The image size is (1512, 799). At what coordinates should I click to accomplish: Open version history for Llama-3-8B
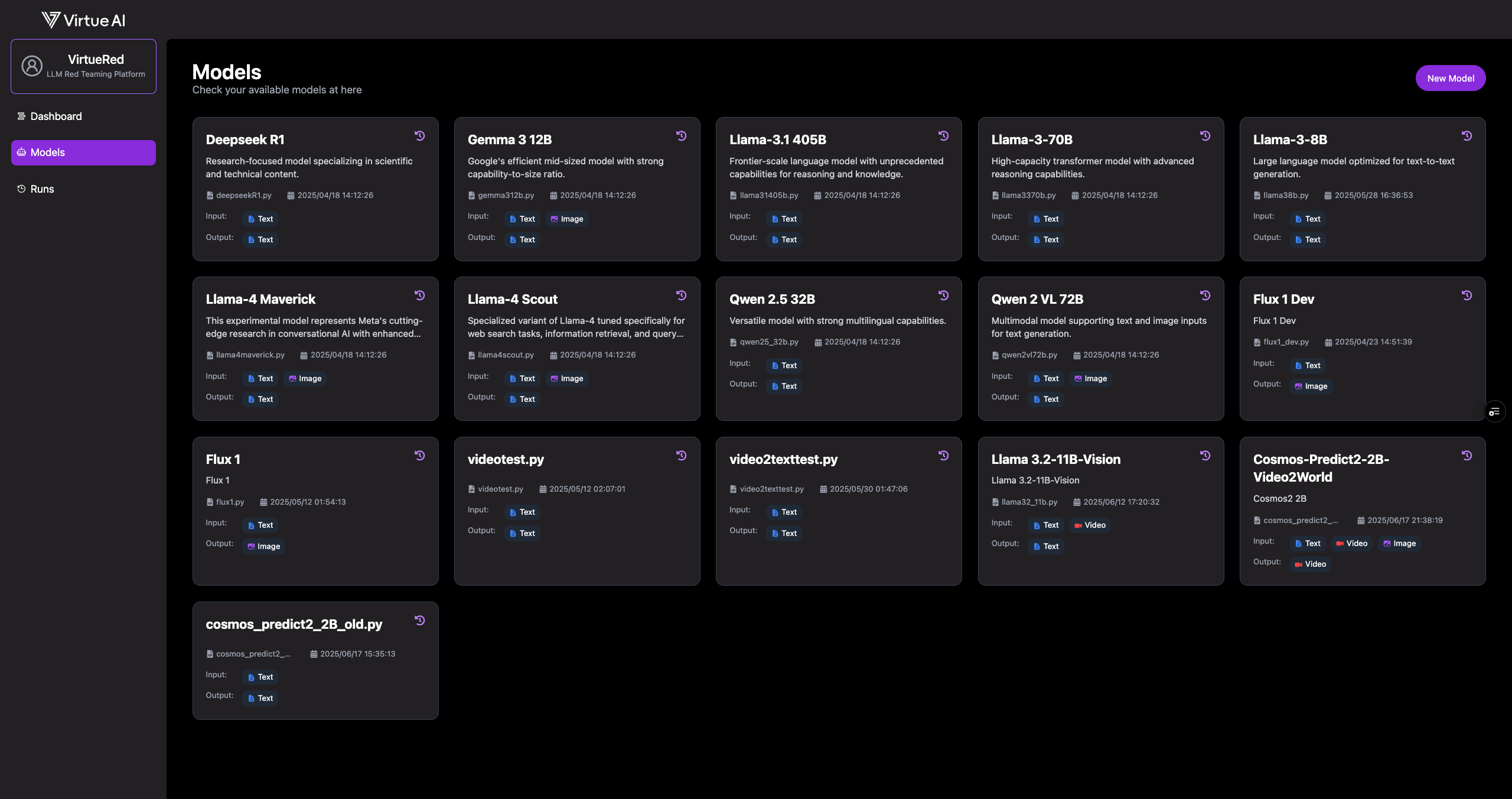[1467, 136]
